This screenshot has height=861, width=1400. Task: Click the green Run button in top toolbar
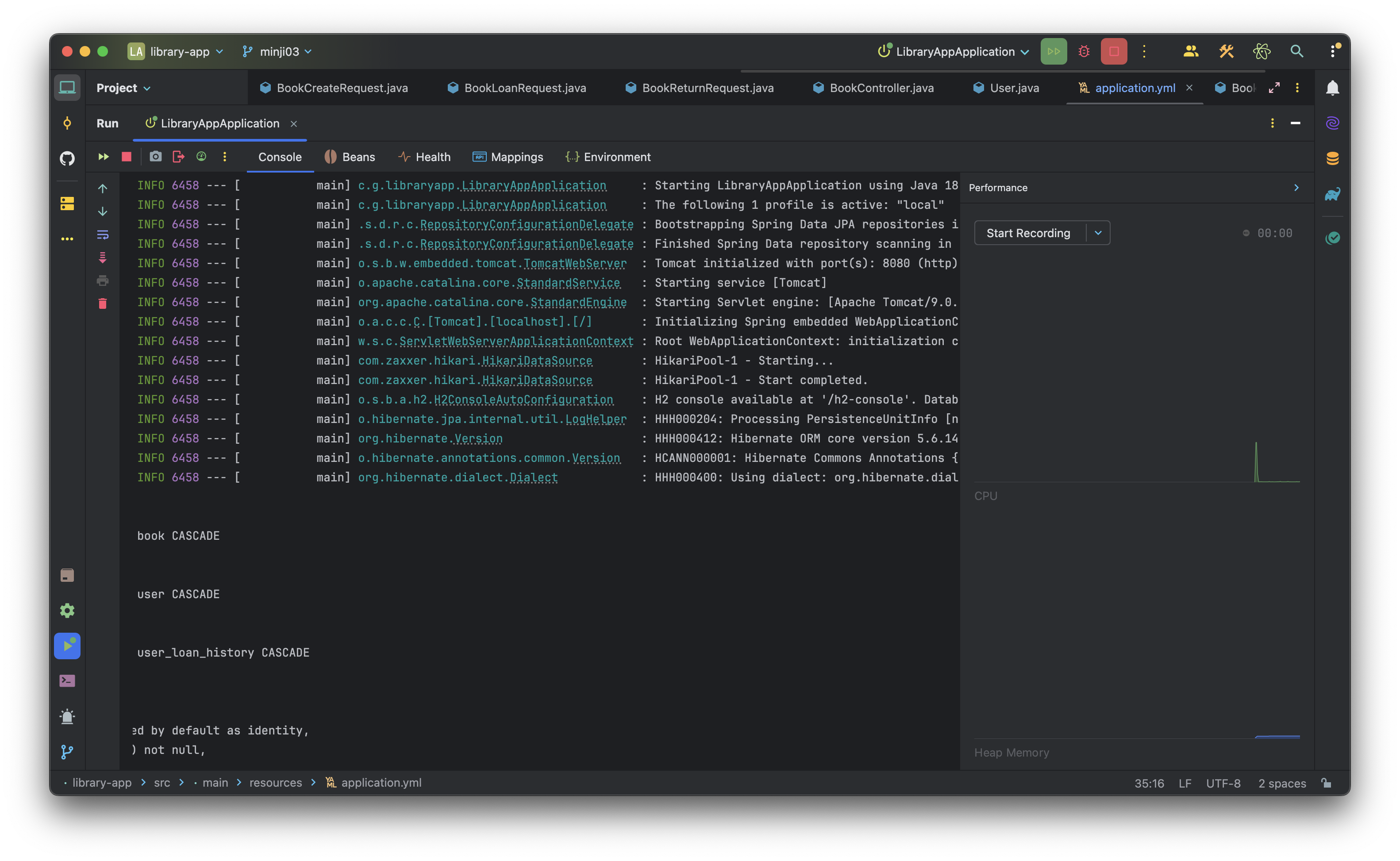tap(1053, 51)
